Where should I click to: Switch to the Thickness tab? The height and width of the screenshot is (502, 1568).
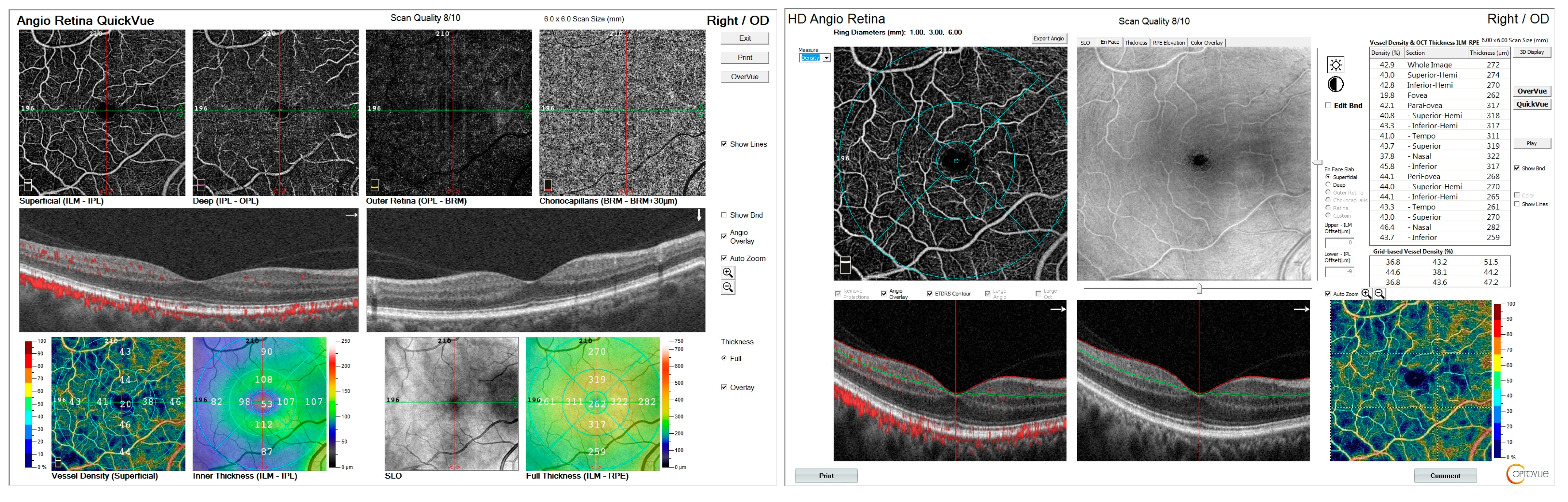tap(1136, 43)
